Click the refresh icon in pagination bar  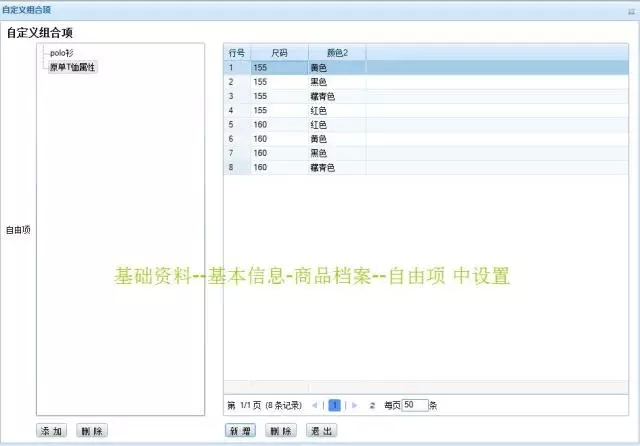(x=372, y=406)
